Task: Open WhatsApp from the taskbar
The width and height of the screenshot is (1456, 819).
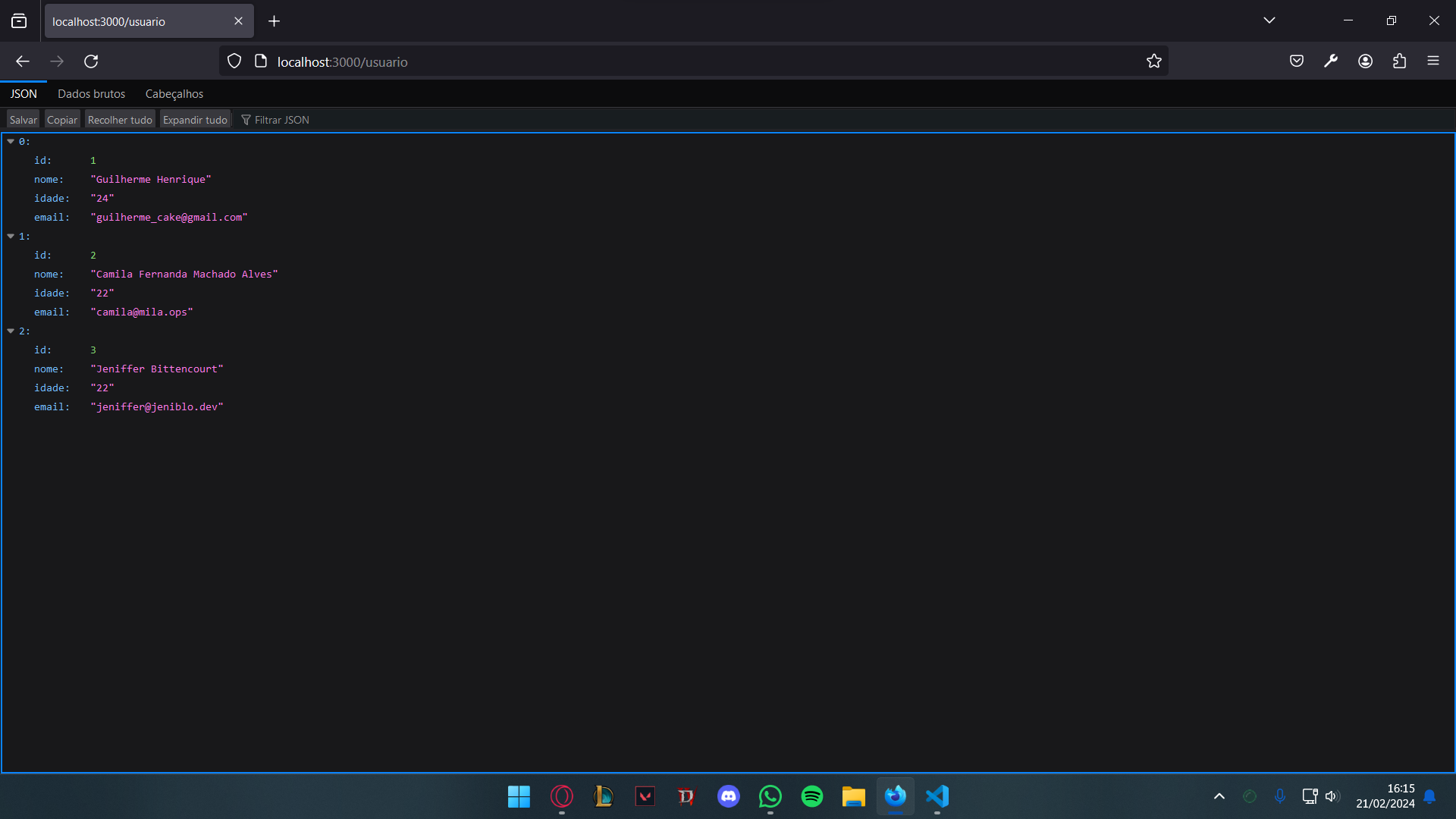Action: 770,796
